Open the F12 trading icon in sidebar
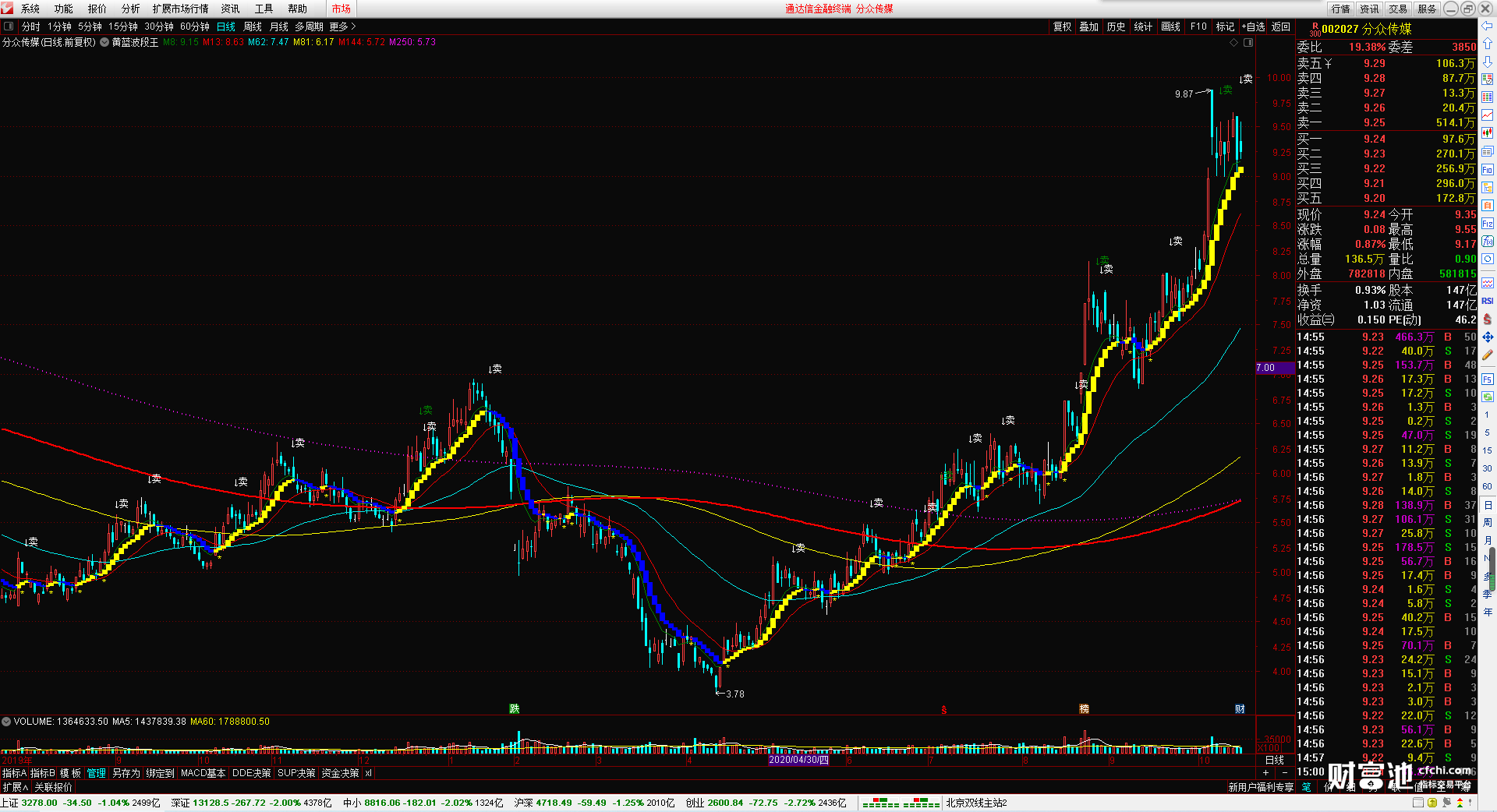This screenshot has height=812, width=1497. 1488,224
